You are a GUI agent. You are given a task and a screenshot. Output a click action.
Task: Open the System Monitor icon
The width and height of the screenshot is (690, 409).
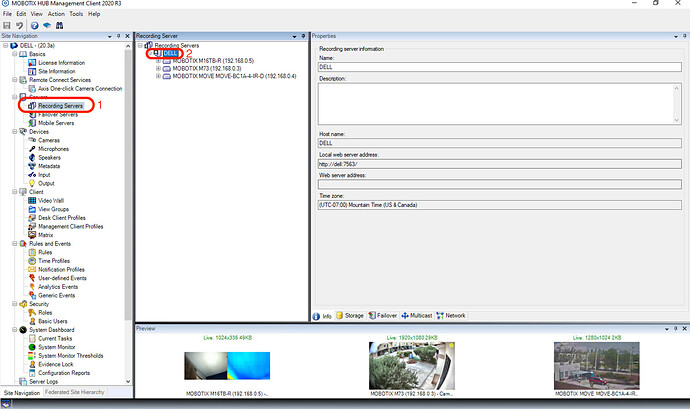pos(32,347)
